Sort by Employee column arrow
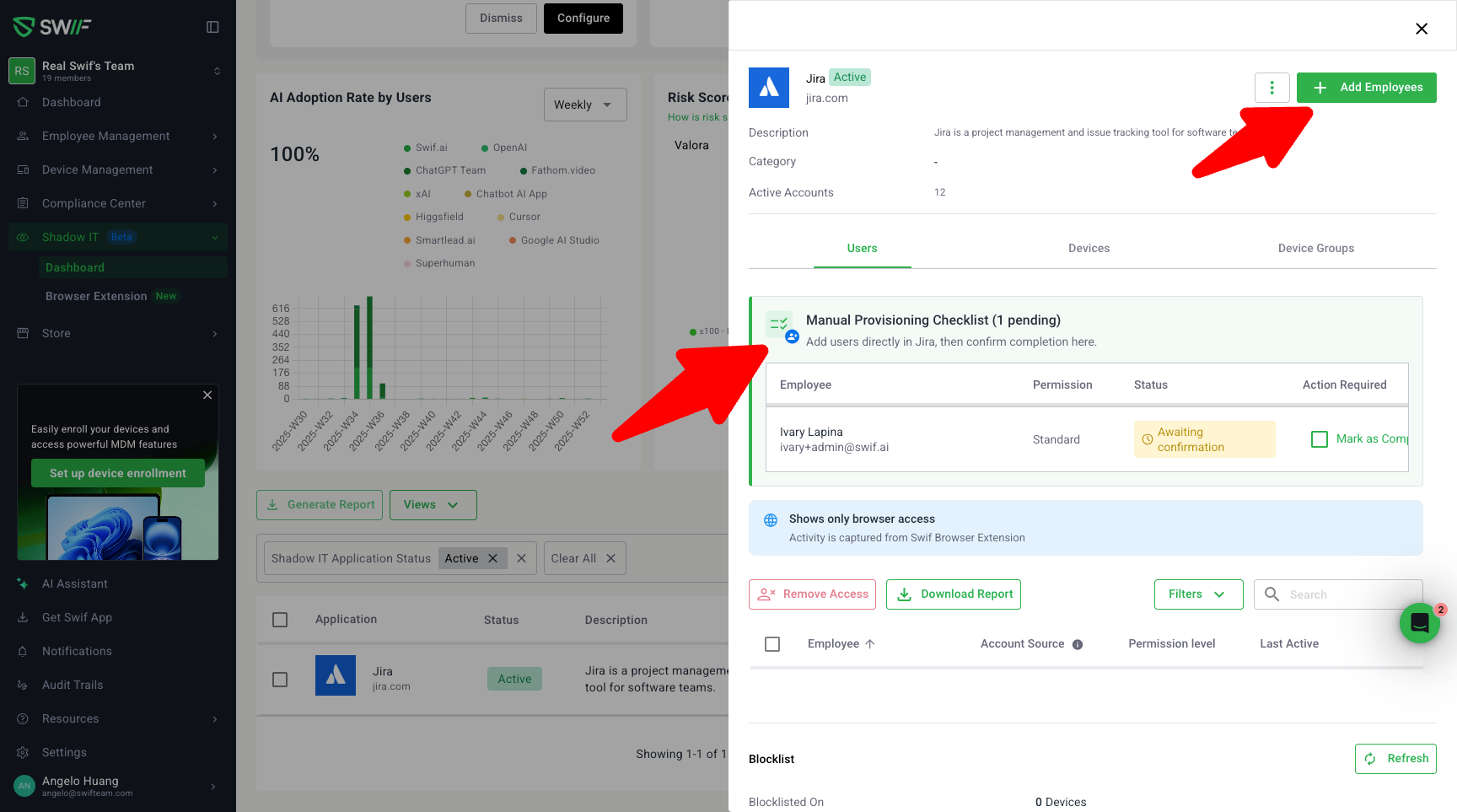The width and height of the screenshot is (1457, 812). [x=870, y=644]
